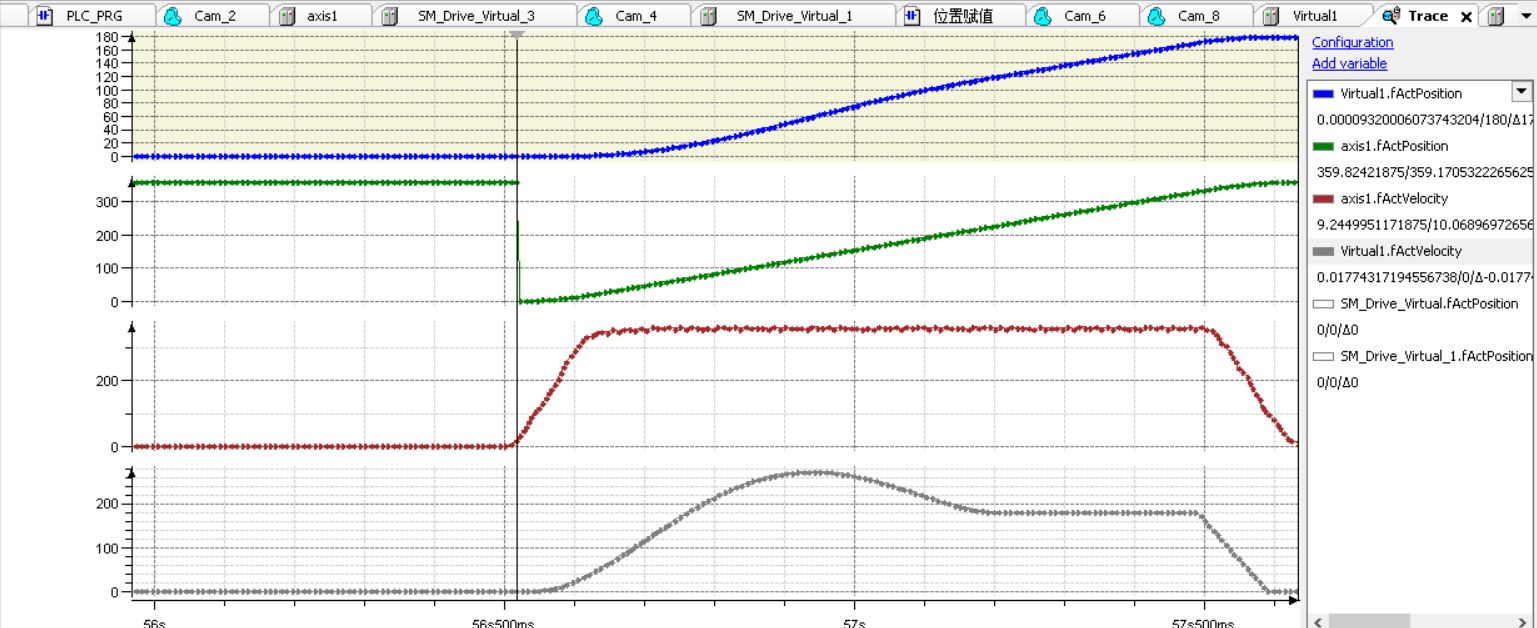Click the 0/0/Δ0 value under SM_Drive_Virtual_1.fActPosition
The width and height of the screenshot is (1537, 628).
(1337, 382)
